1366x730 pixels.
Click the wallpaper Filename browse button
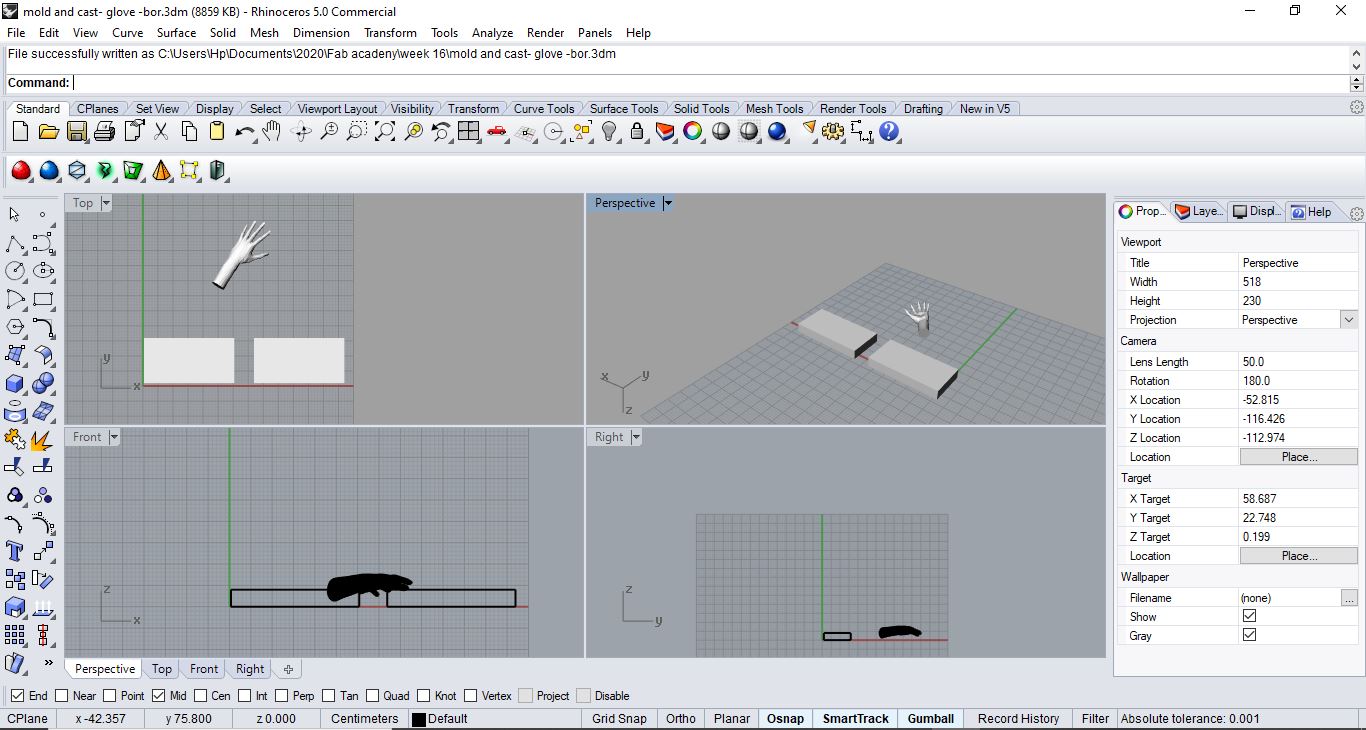(1349, 598)
